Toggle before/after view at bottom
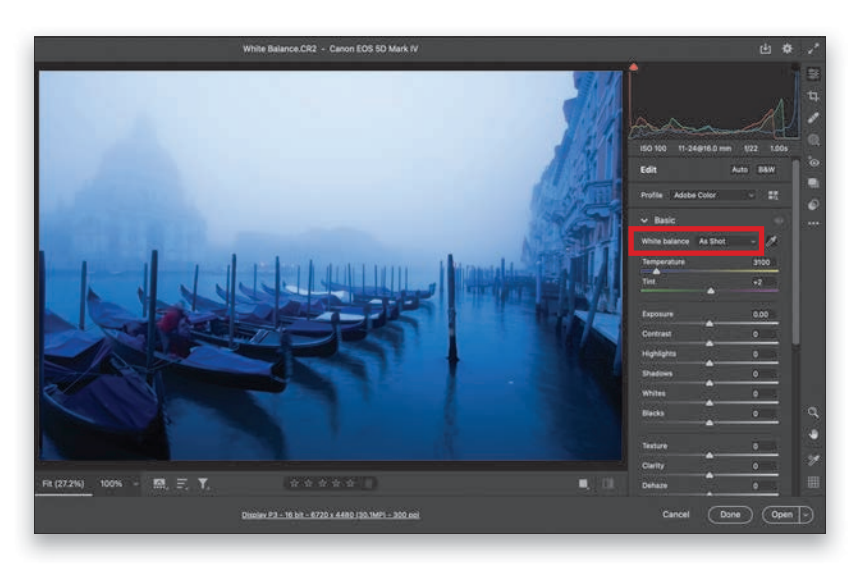 coord(607,484)
